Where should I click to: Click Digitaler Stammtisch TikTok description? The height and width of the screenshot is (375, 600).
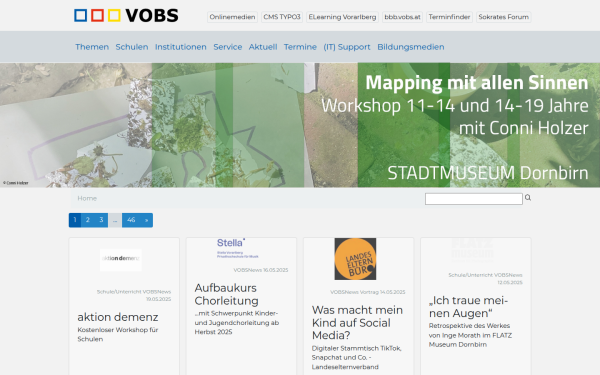356,357
